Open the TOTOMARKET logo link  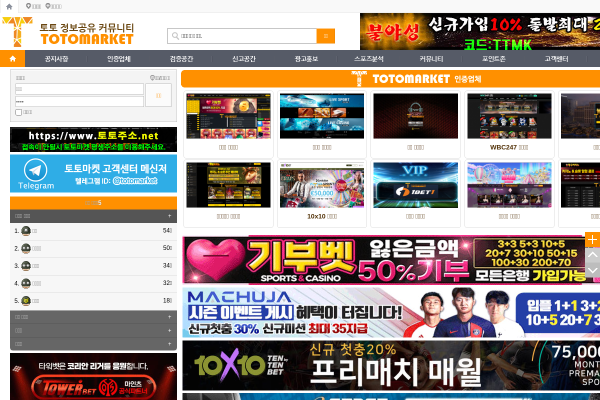point(68,33)
